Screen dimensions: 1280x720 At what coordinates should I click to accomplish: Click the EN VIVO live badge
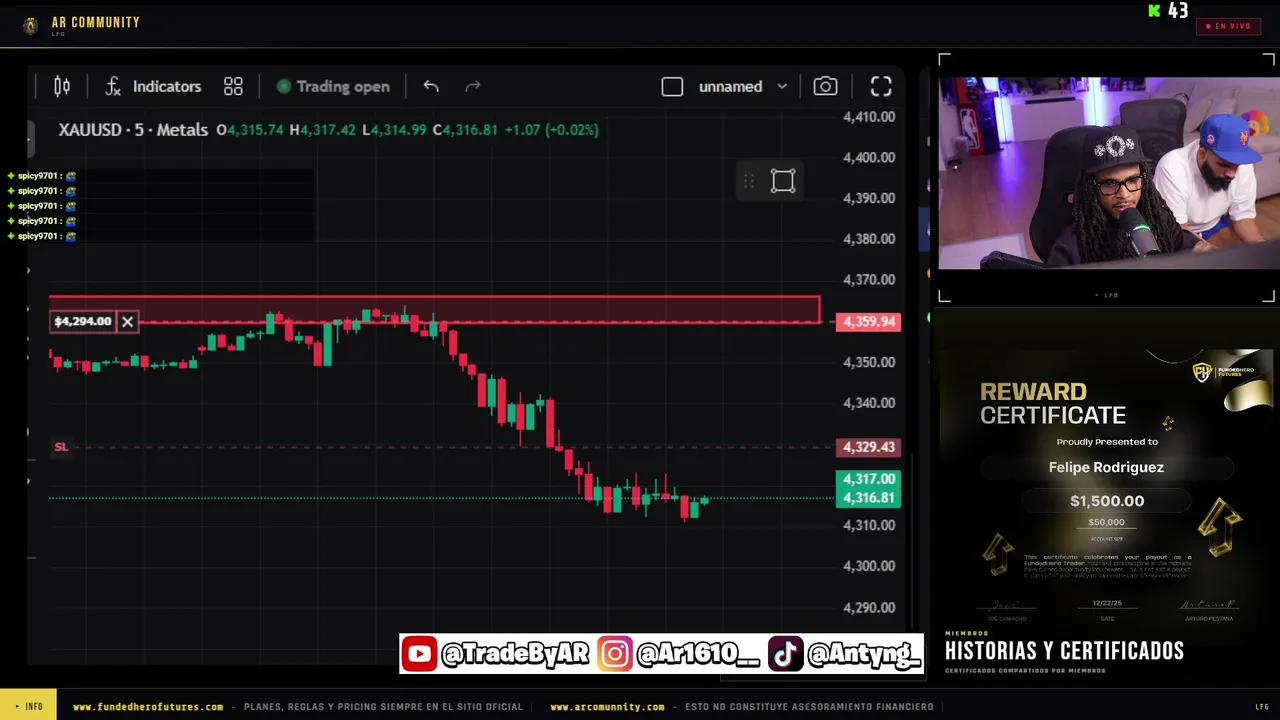pos(1228,26)
